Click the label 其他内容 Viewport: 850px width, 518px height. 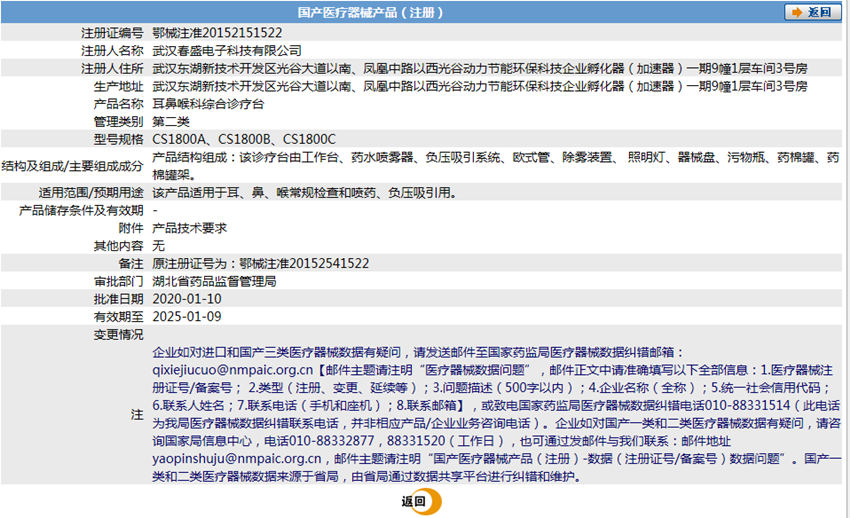click(118, 246)
